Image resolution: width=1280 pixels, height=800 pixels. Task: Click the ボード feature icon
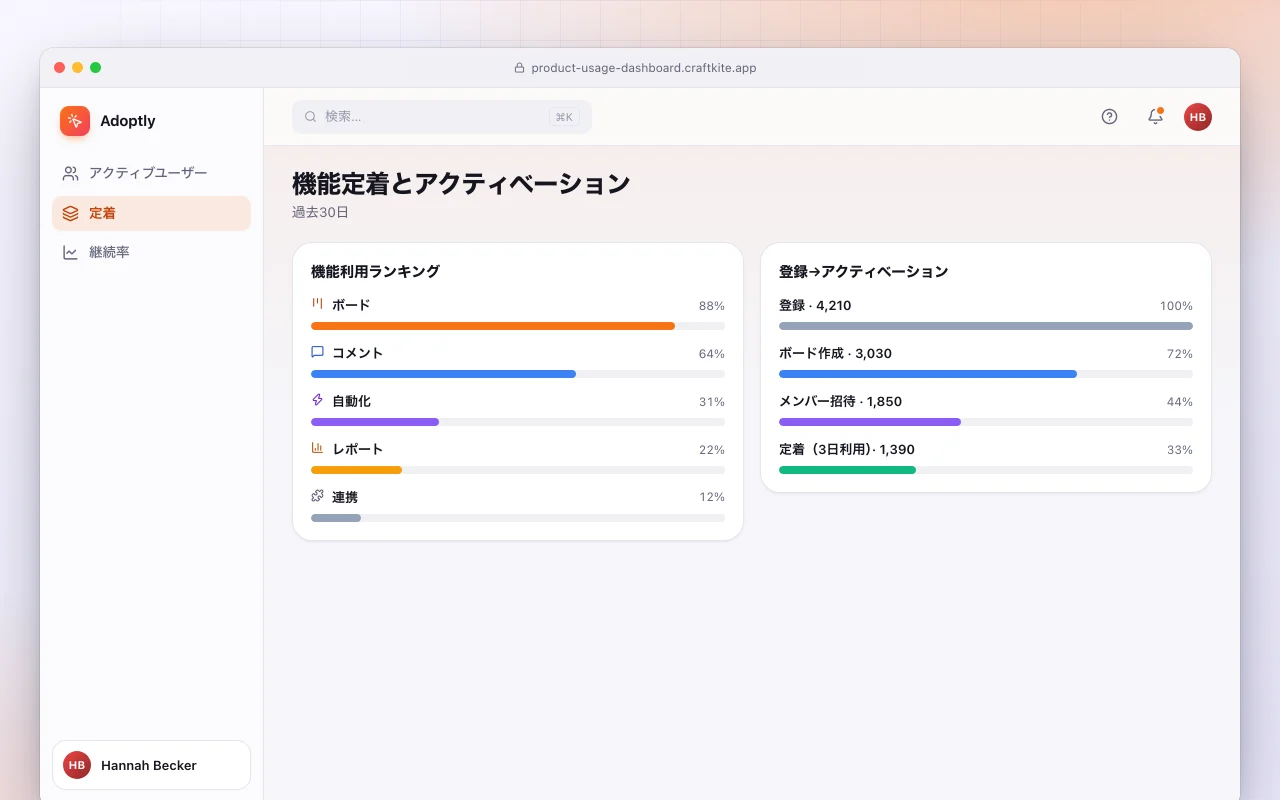pyautogui.click(x=317, y=304)
